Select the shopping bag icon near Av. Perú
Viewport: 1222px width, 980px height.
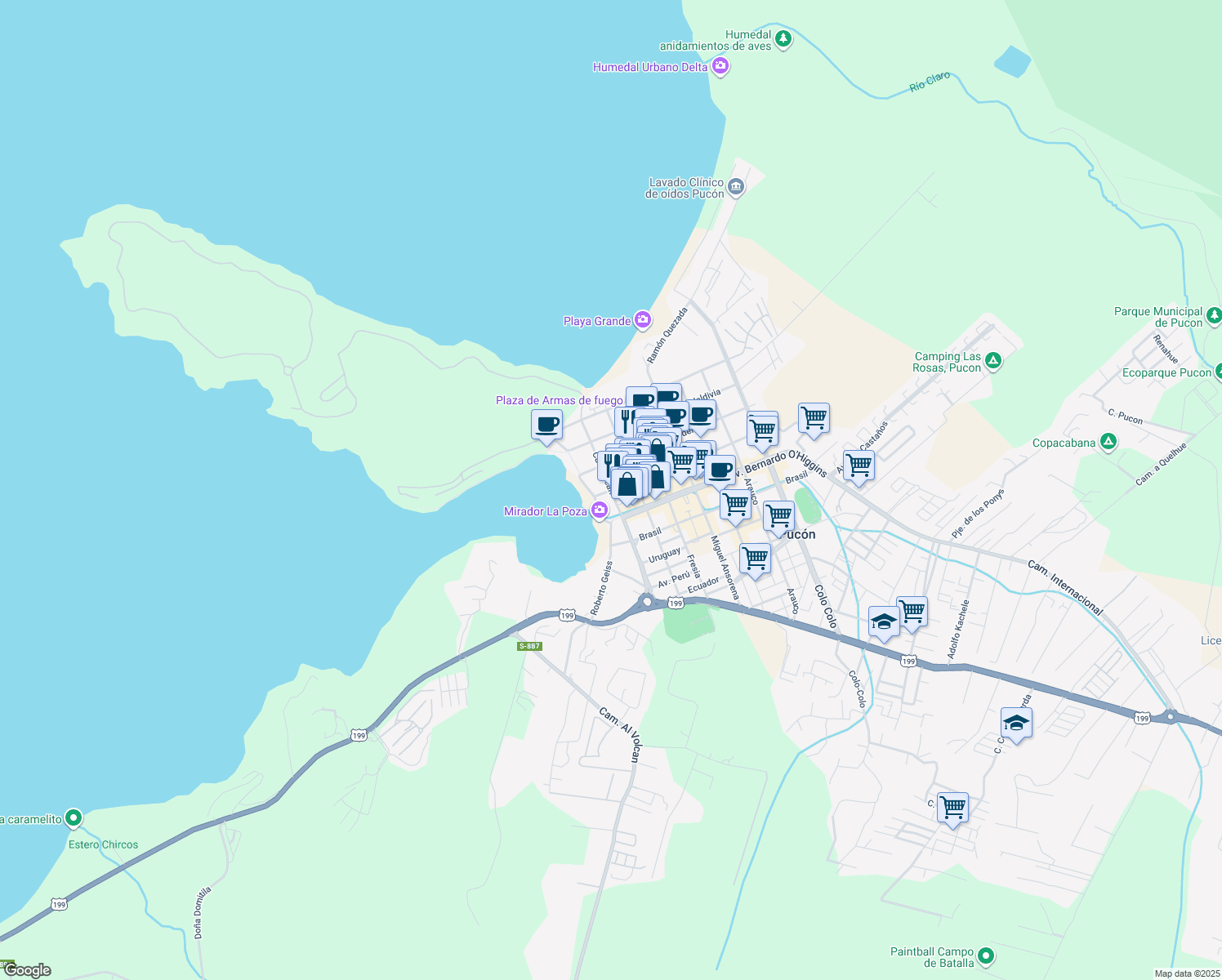[x=627, y=483]
